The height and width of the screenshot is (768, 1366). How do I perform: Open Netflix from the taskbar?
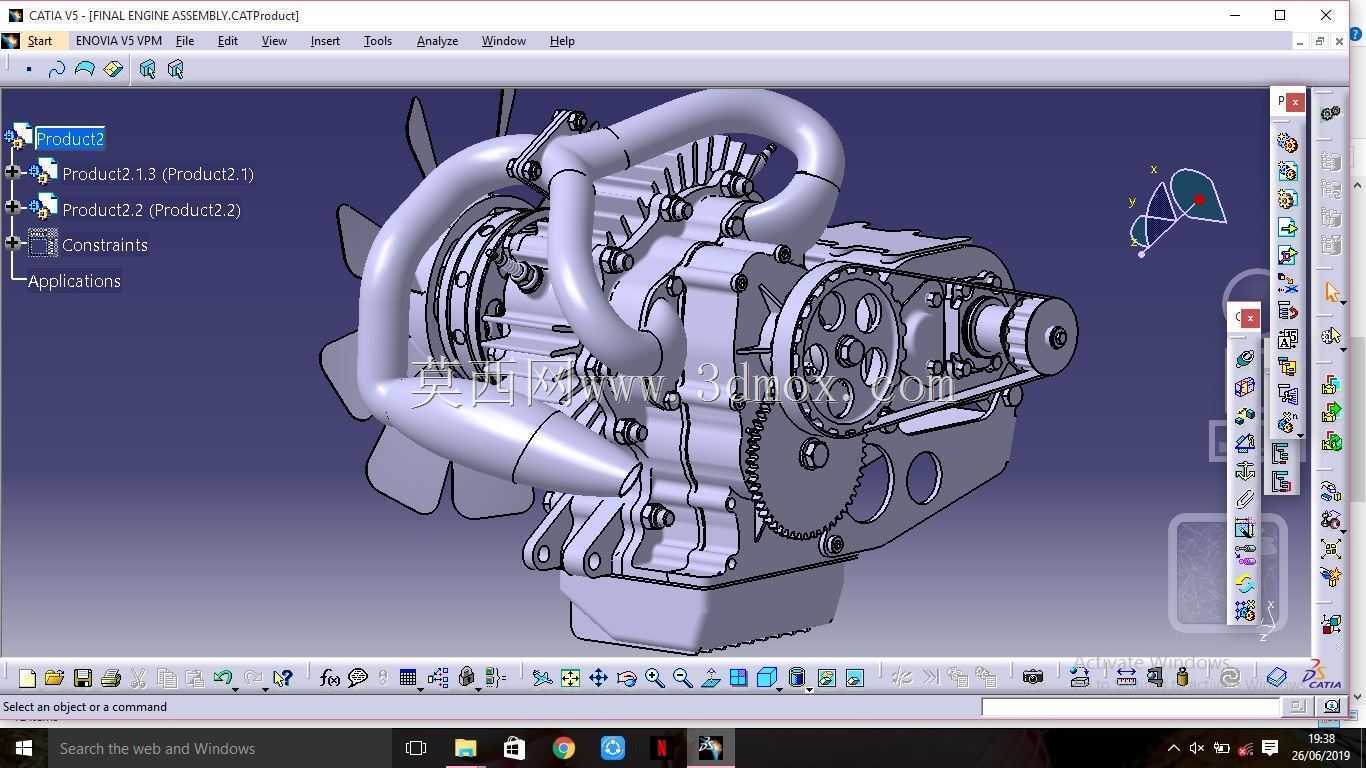(x=661, y=748)
